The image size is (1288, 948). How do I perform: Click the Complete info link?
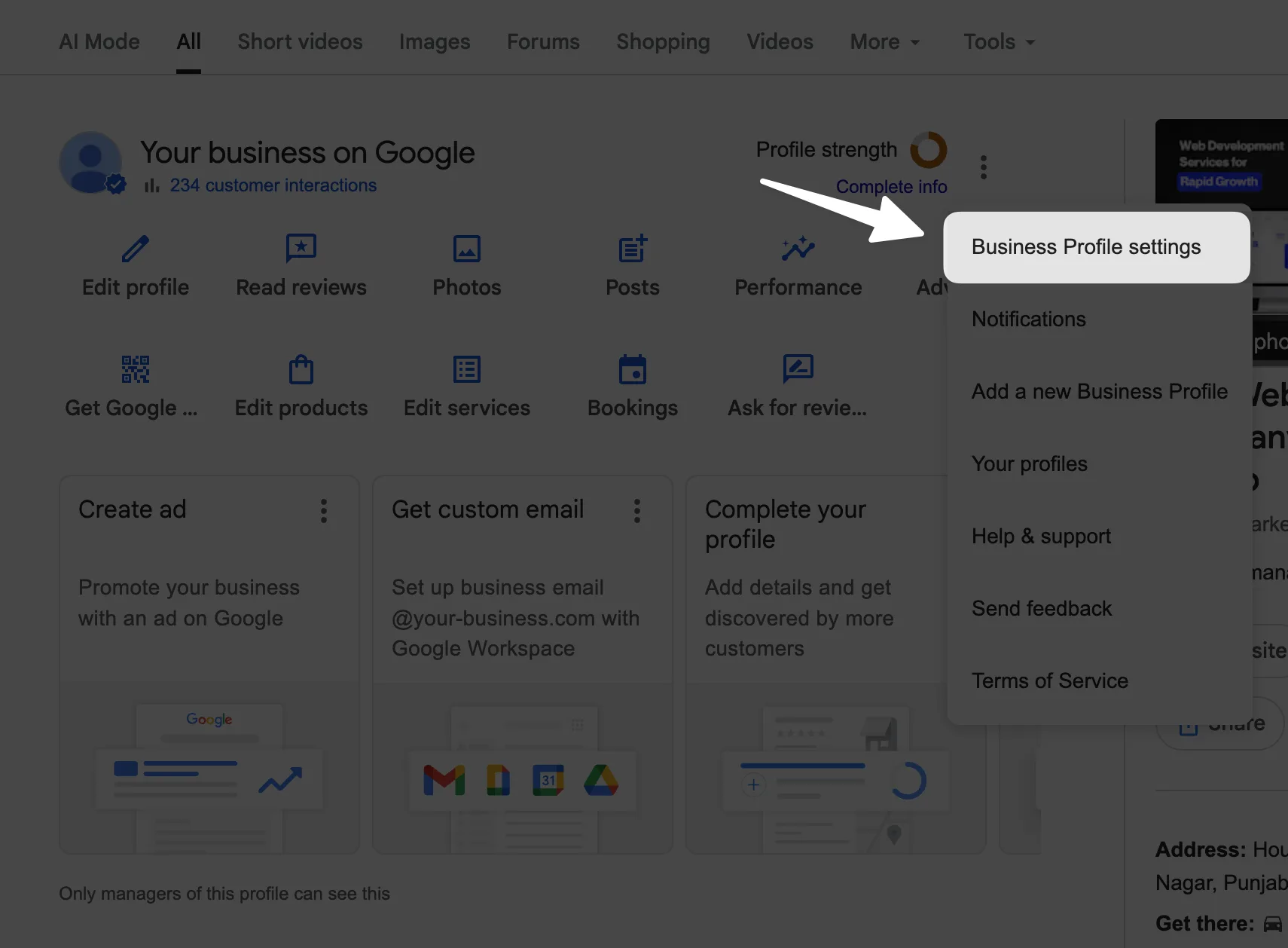(x=891, y=187)
